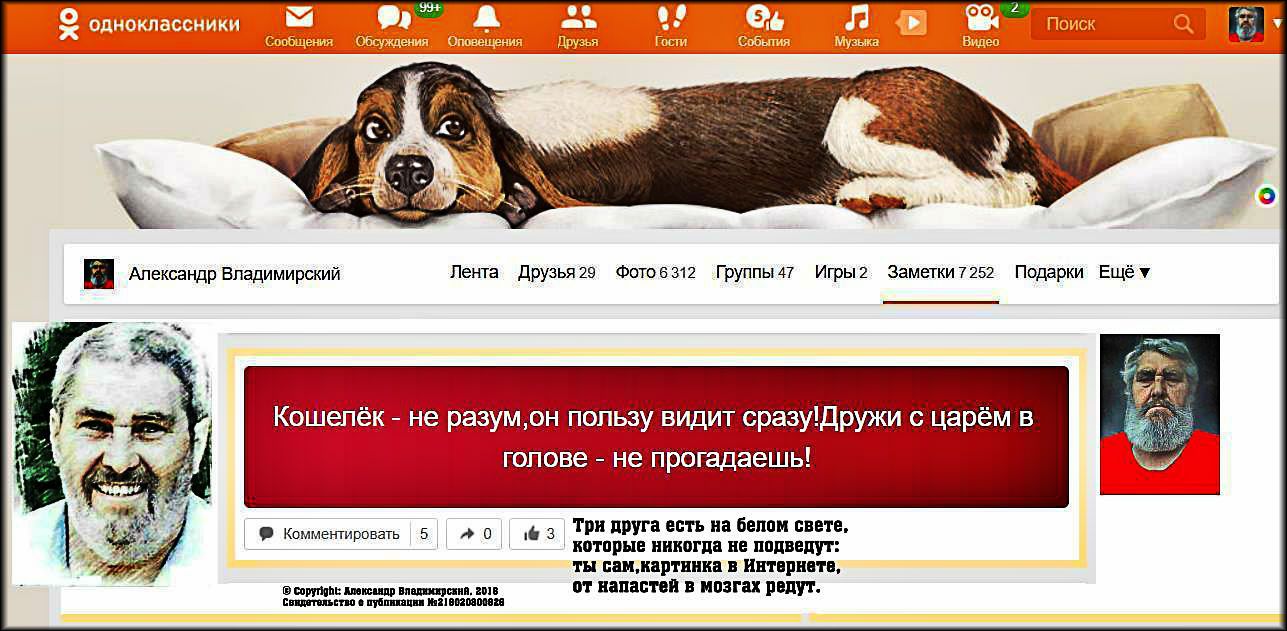
Task: Show Оповещения bell notifications
Action: point(486,18)
